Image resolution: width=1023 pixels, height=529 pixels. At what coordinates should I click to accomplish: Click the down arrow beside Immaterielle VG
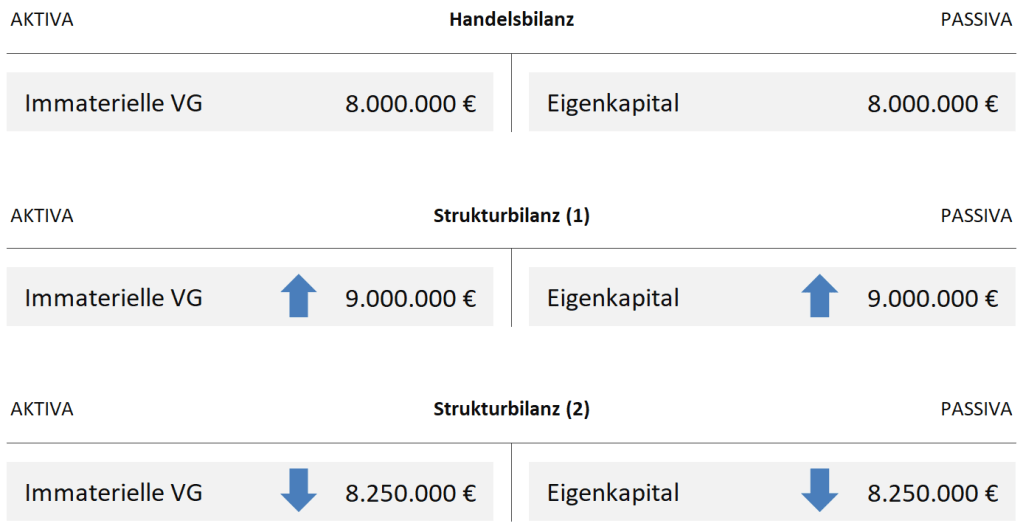299,491
